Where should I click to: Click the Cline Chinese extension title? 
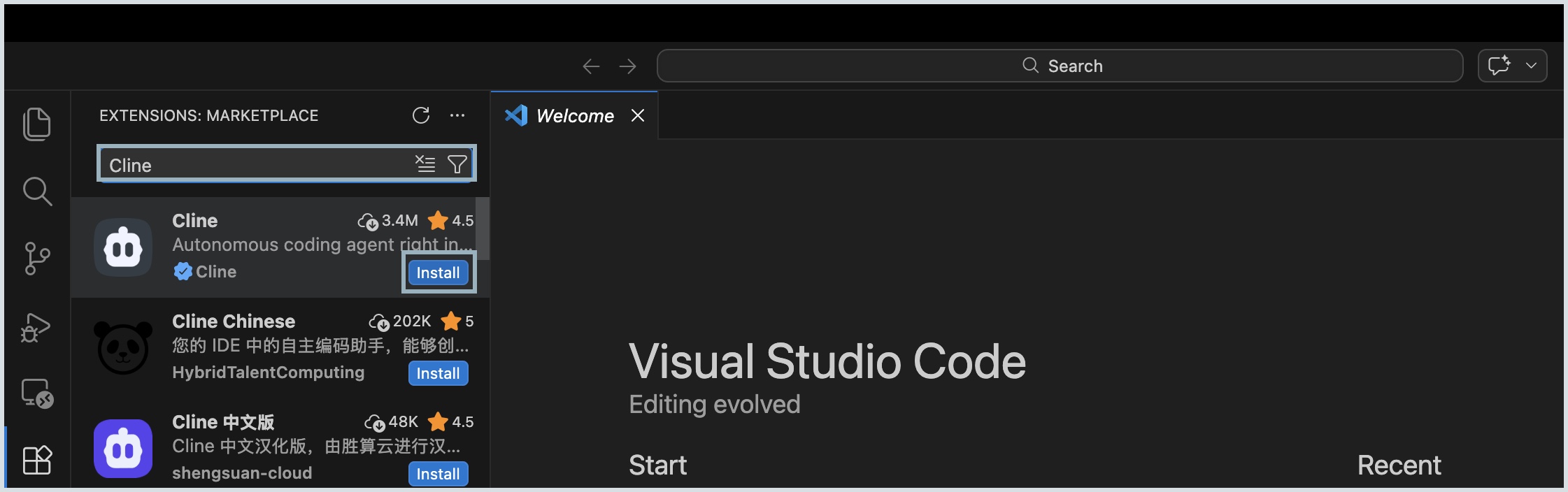234,321
